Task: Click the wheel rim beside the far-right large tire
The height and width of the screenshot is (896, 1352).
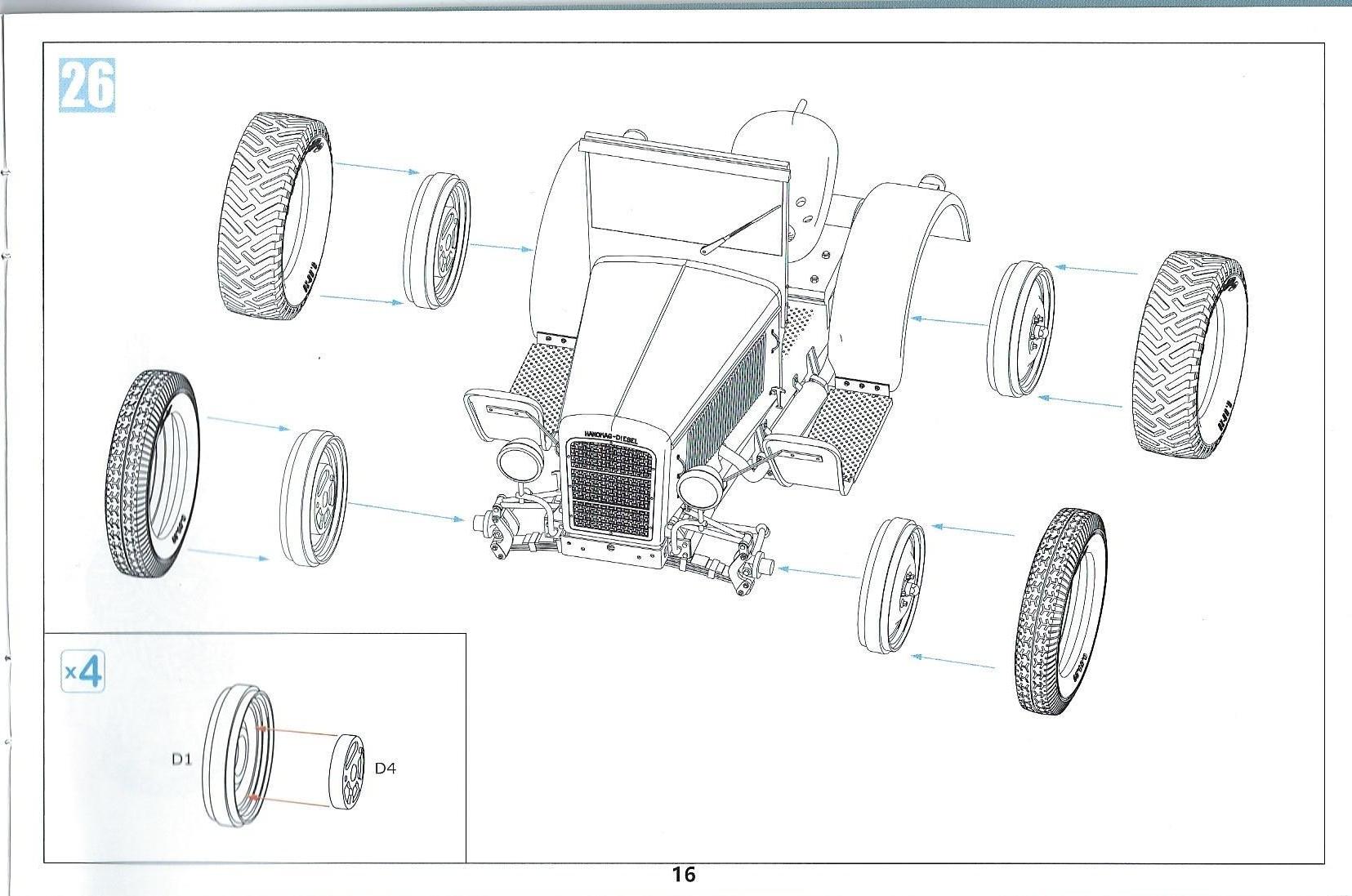Action: tap(1020, 330)
